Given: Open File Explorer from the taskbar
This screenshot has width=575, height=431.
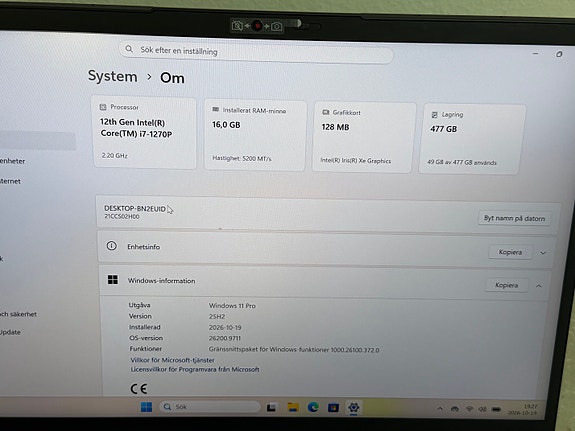Looking at the screenshot, I should 293,407.
